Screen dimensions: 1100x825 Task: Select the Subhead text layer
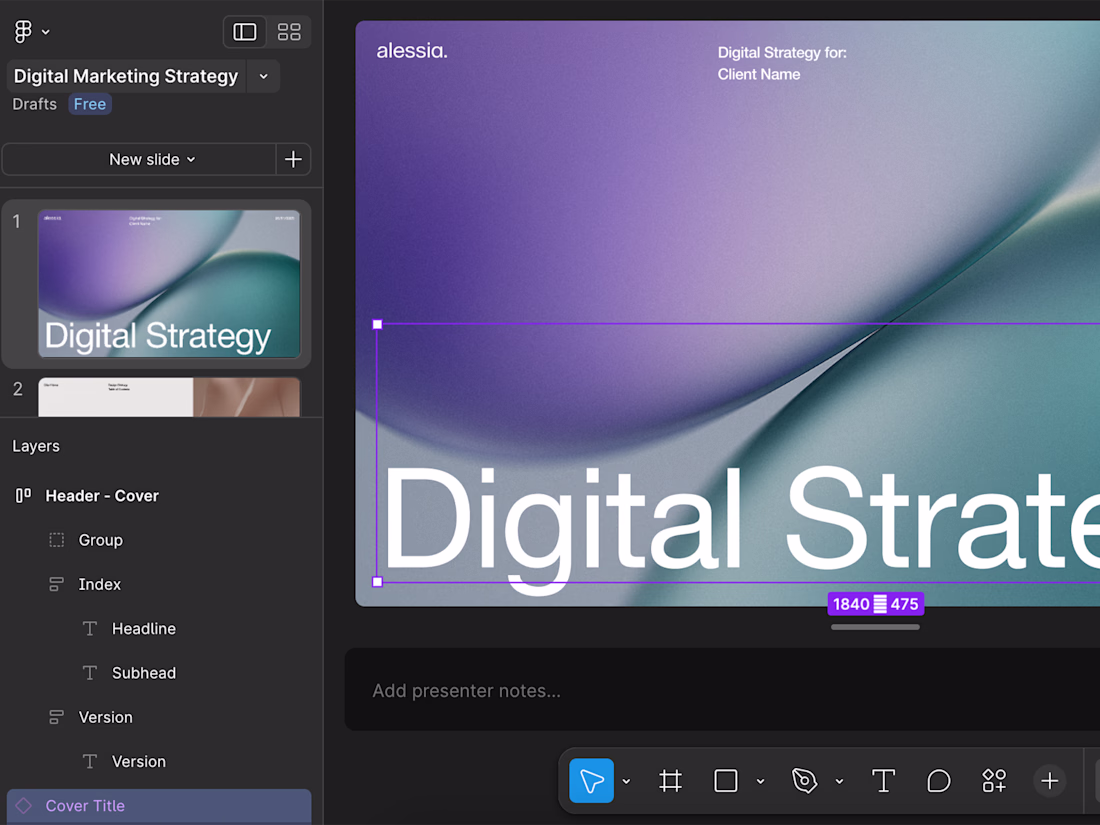coord(144,673)
